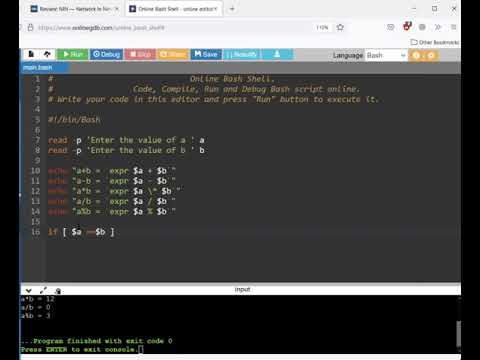Click the console scrollbar thumb
Screen dimensions: 480x360
coord(459,334)
